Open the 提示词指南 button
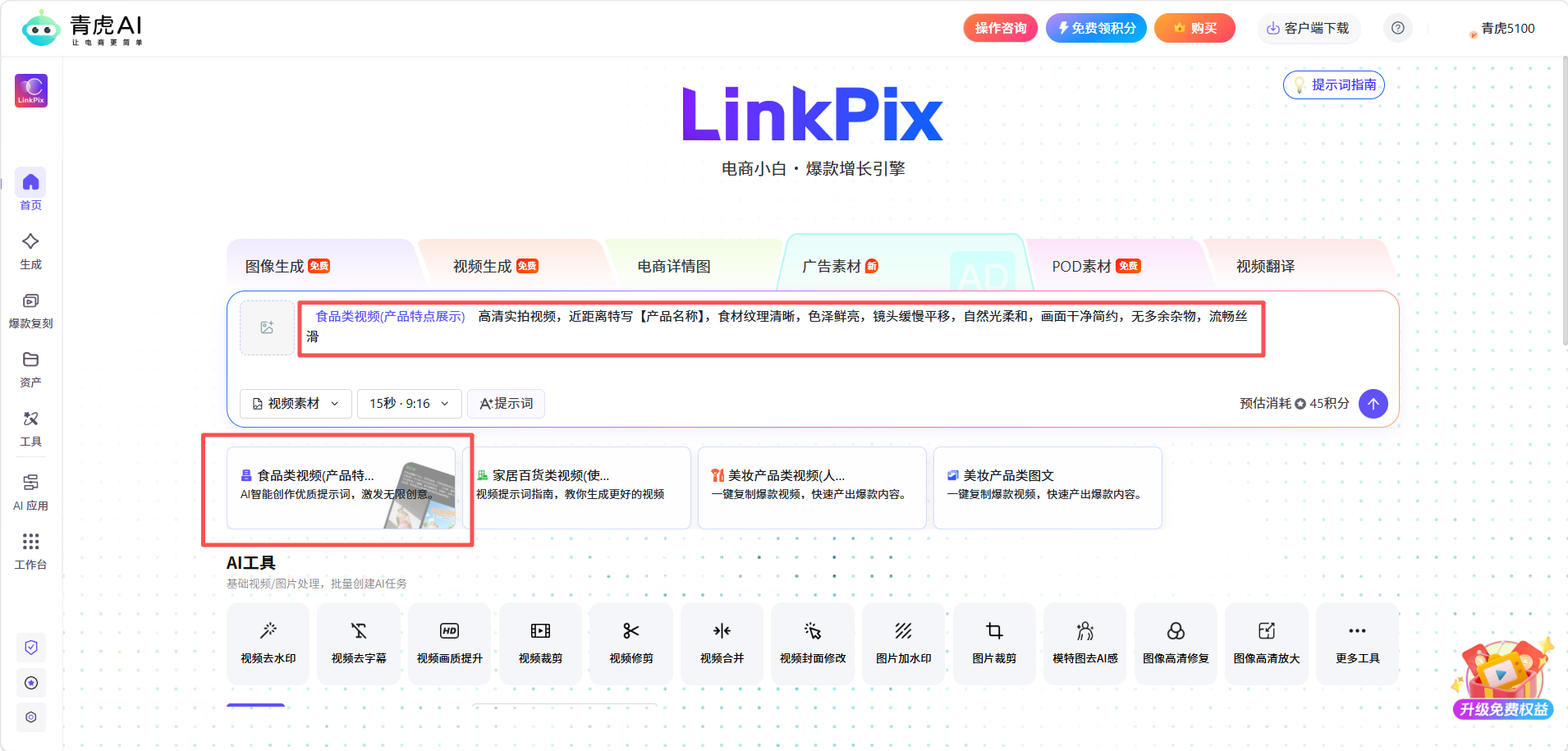The width and height of the screenshot is (1568, 751). [1334, 85]
